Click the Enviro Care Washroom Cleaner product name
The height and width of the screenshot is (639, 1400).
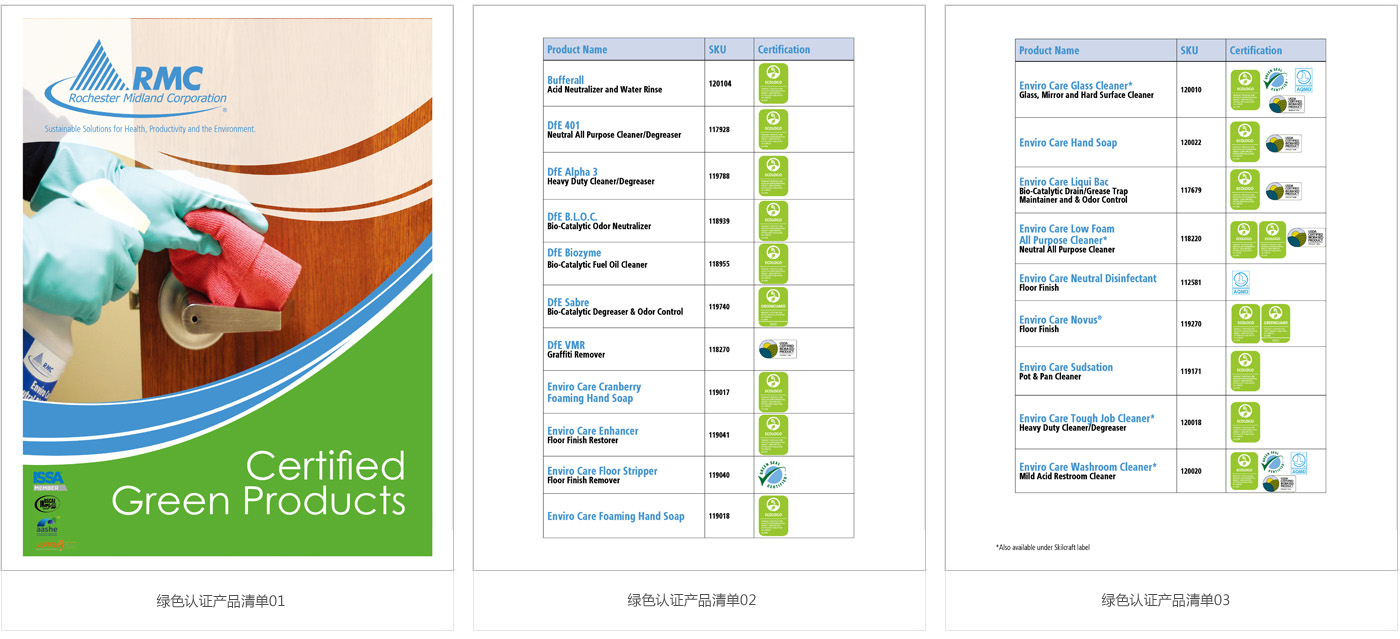click(1087, 467)
